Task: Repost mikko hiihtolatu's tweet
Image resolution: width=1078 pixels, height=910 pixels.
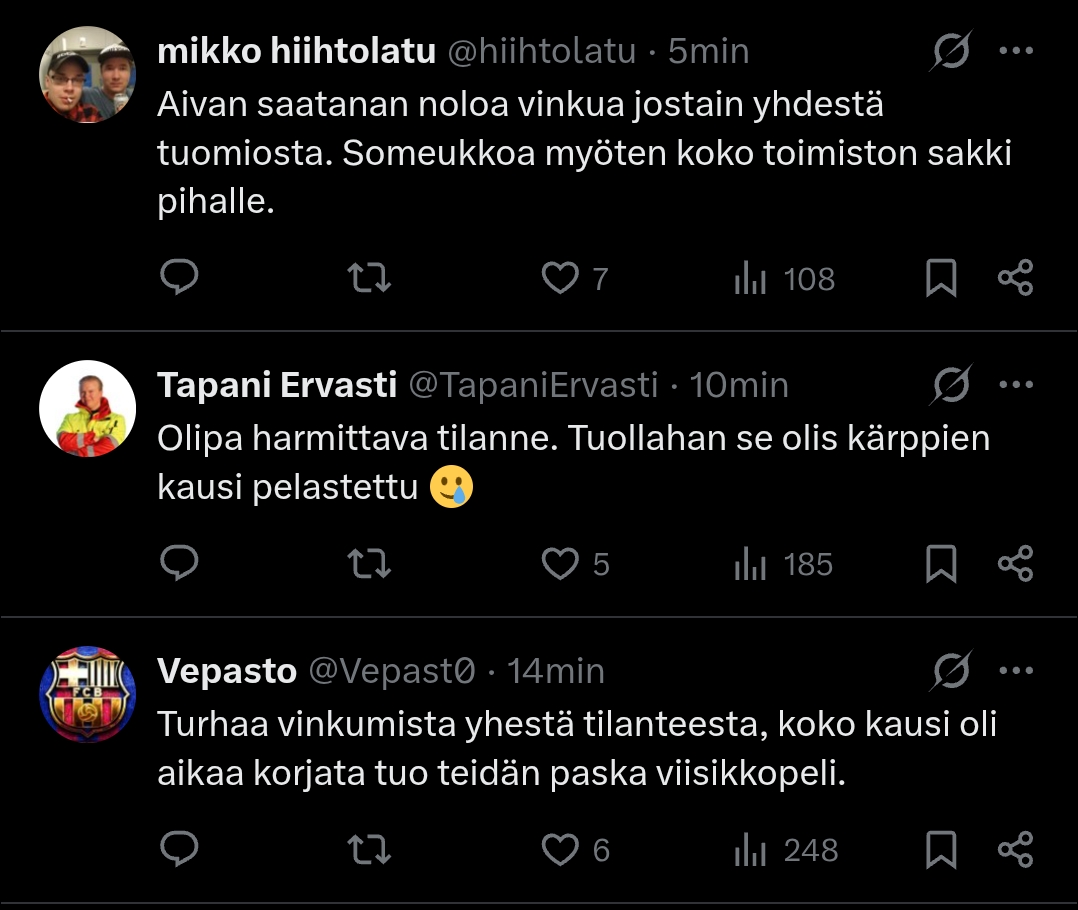Action: click(x=372, y=278)
